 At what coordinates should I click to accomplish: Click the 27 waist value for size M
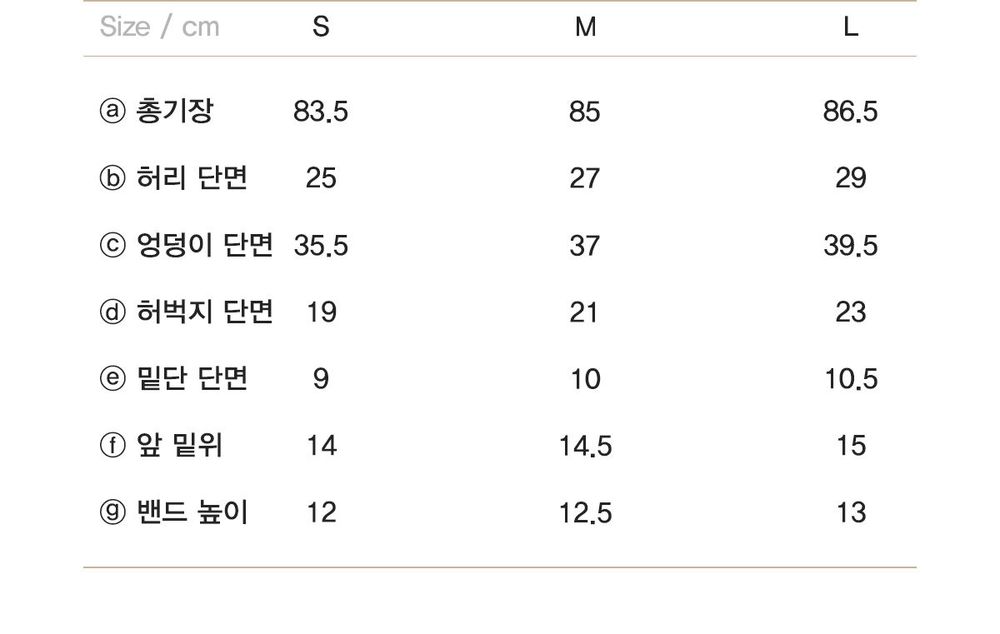(x=585, y=179)
